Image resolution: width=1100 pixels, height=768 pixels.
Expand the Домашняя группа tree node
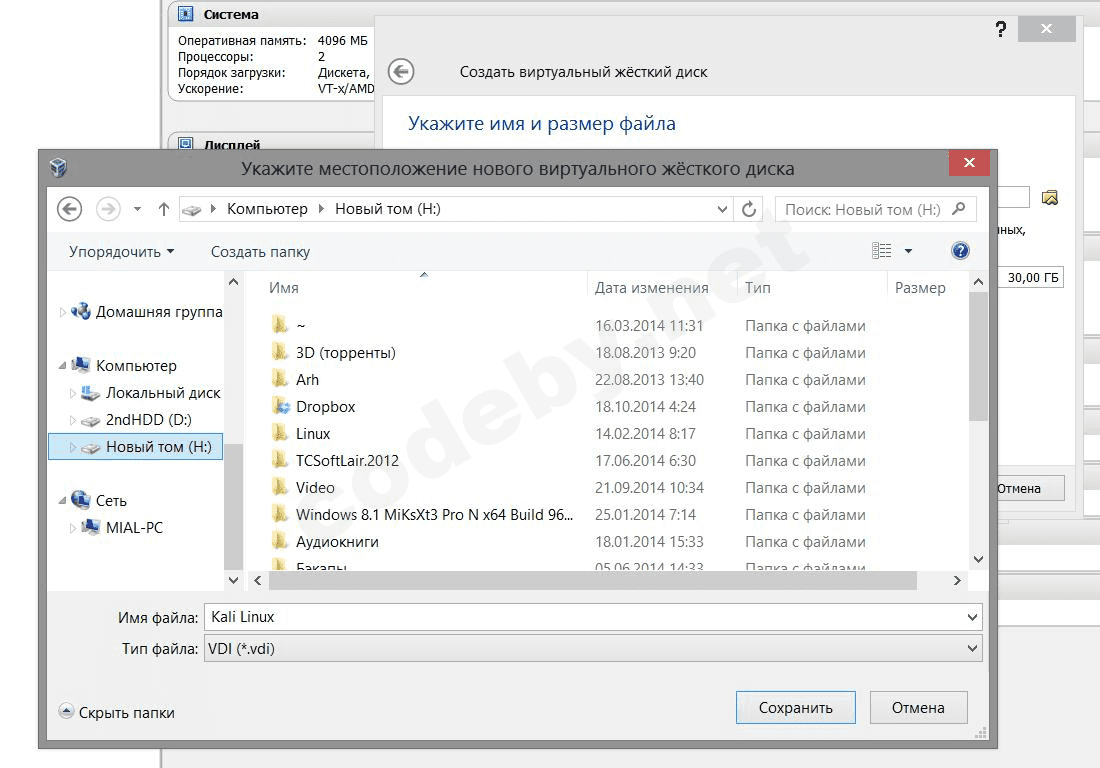62,312
